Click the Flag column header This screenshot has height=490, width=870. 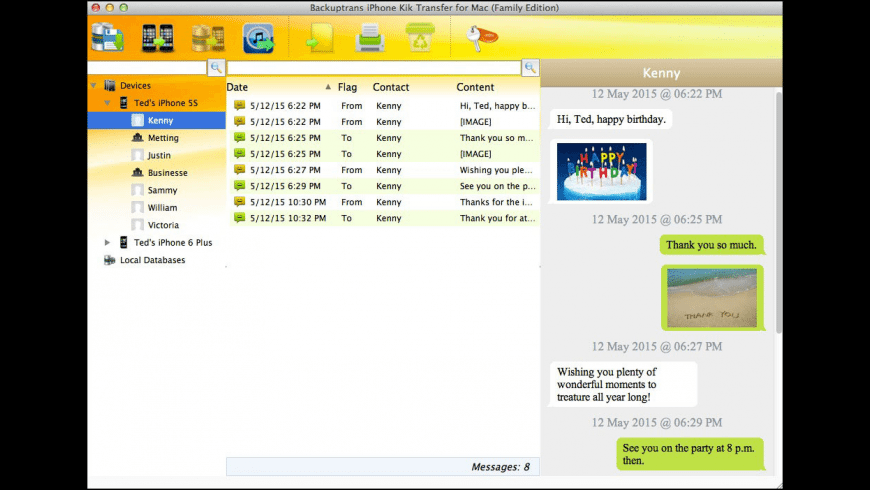347,87
